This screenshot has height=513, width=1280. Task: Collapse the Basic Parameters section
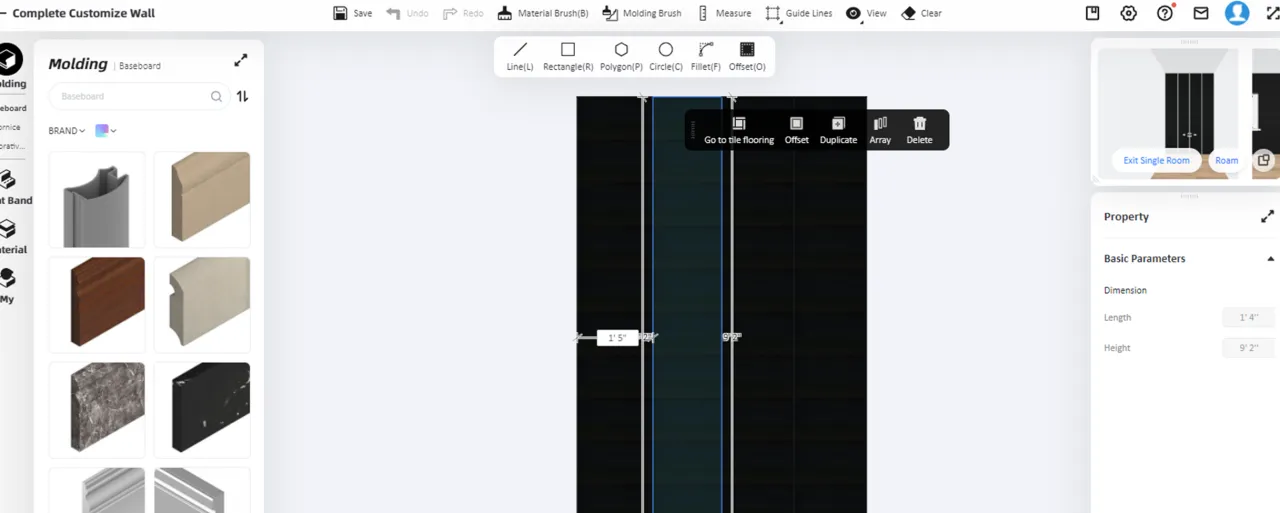(1270, 259)
